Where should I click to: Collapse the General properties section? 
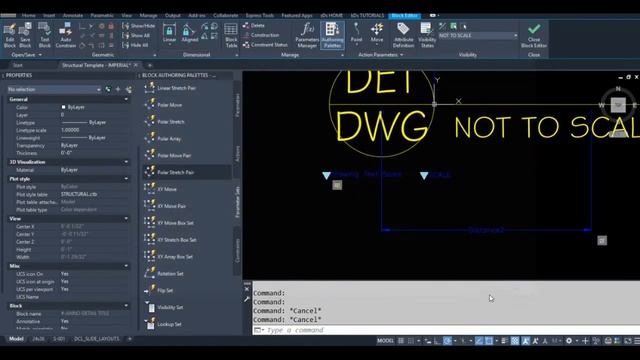click(x=126, y=99)
